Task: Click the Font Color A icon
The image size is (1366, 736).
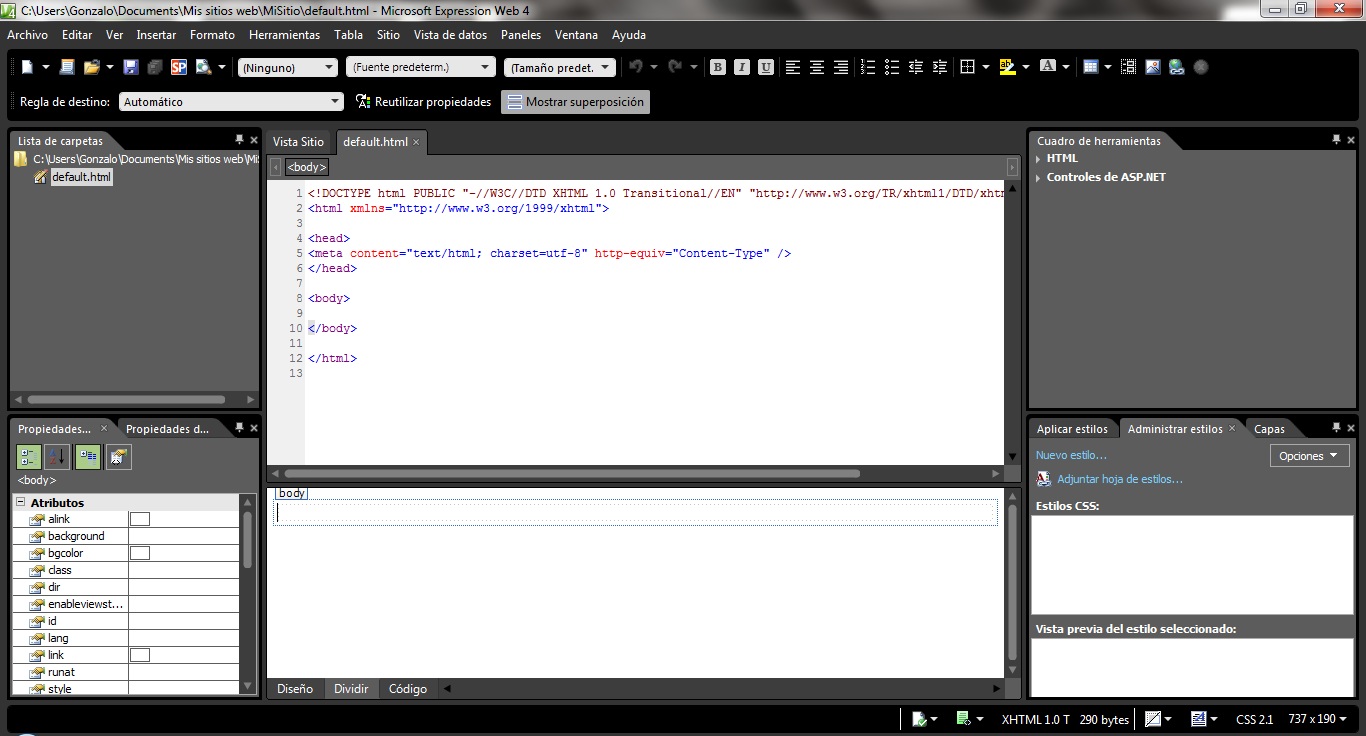Action: tap(1047, 67)
